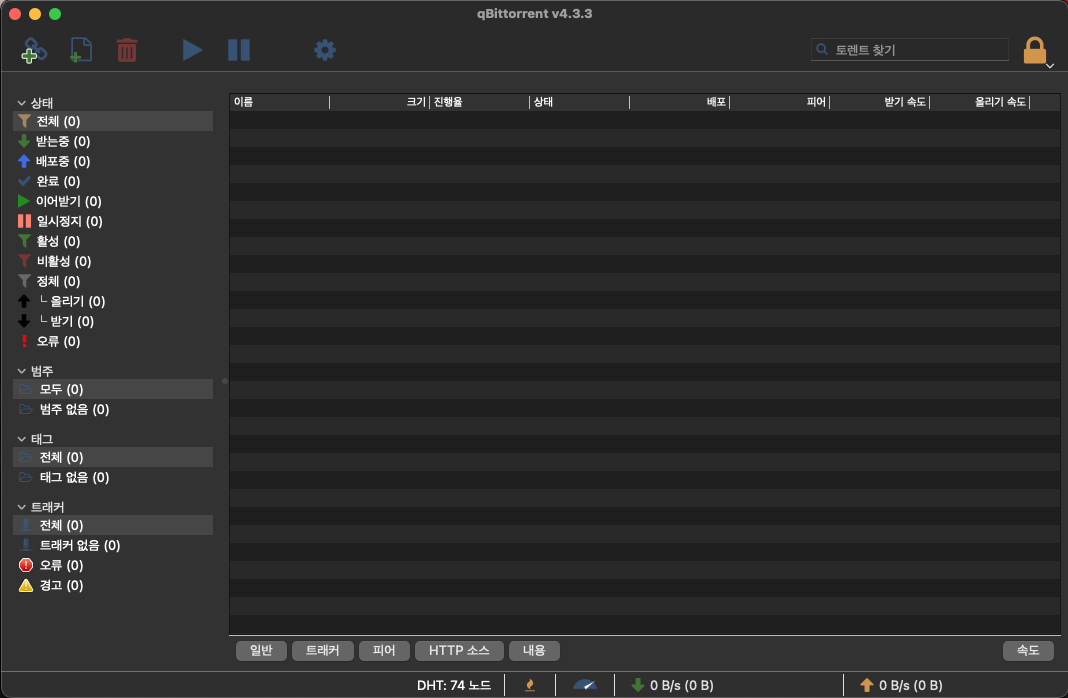The width and height of the screenshot is (1068, 698).
Task: Select the 이어받기 (0) filter
Action: pyautogui.click(x=113, y=201)
